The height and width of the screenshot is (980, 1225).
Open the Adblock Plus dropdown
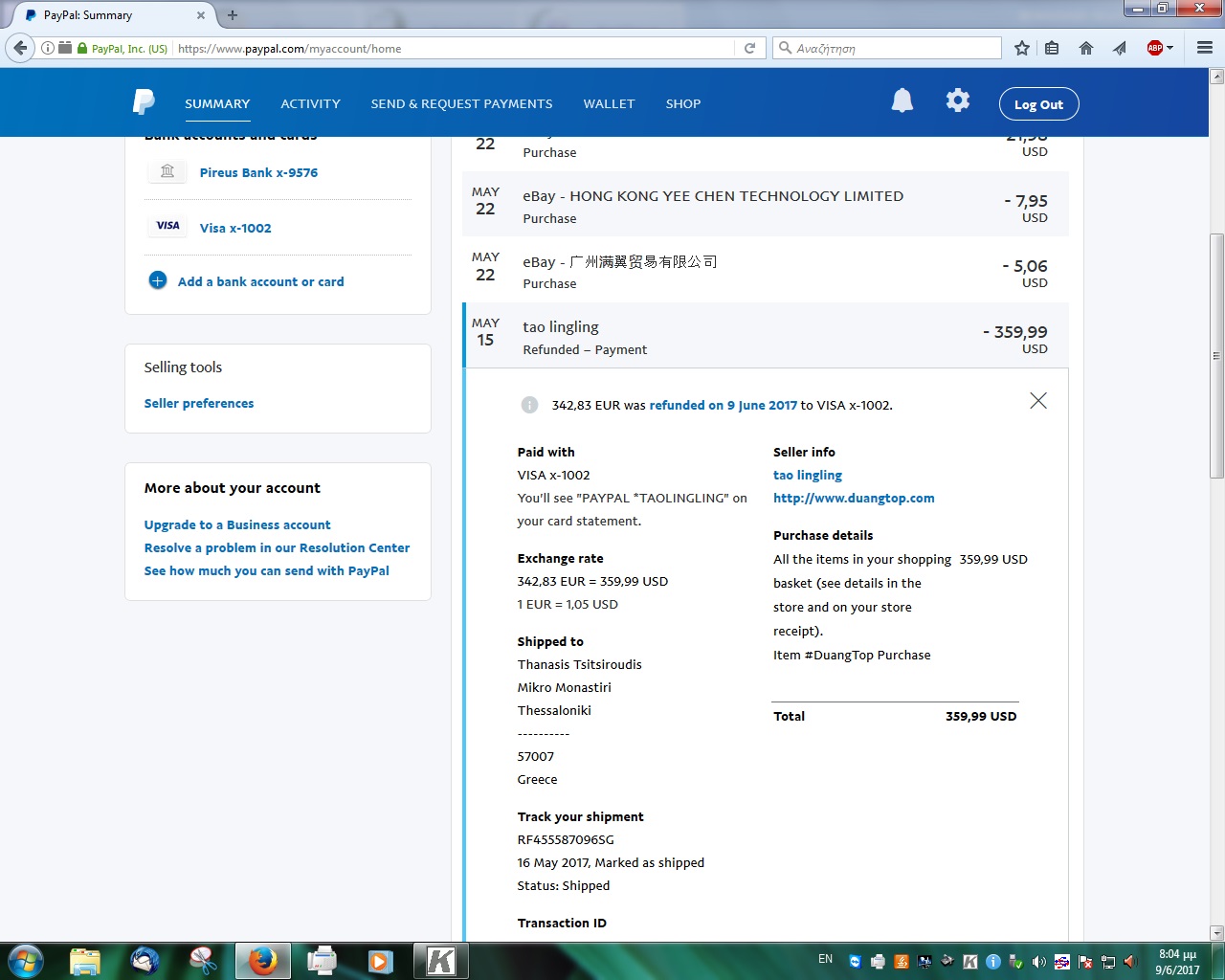(1160, 48)
